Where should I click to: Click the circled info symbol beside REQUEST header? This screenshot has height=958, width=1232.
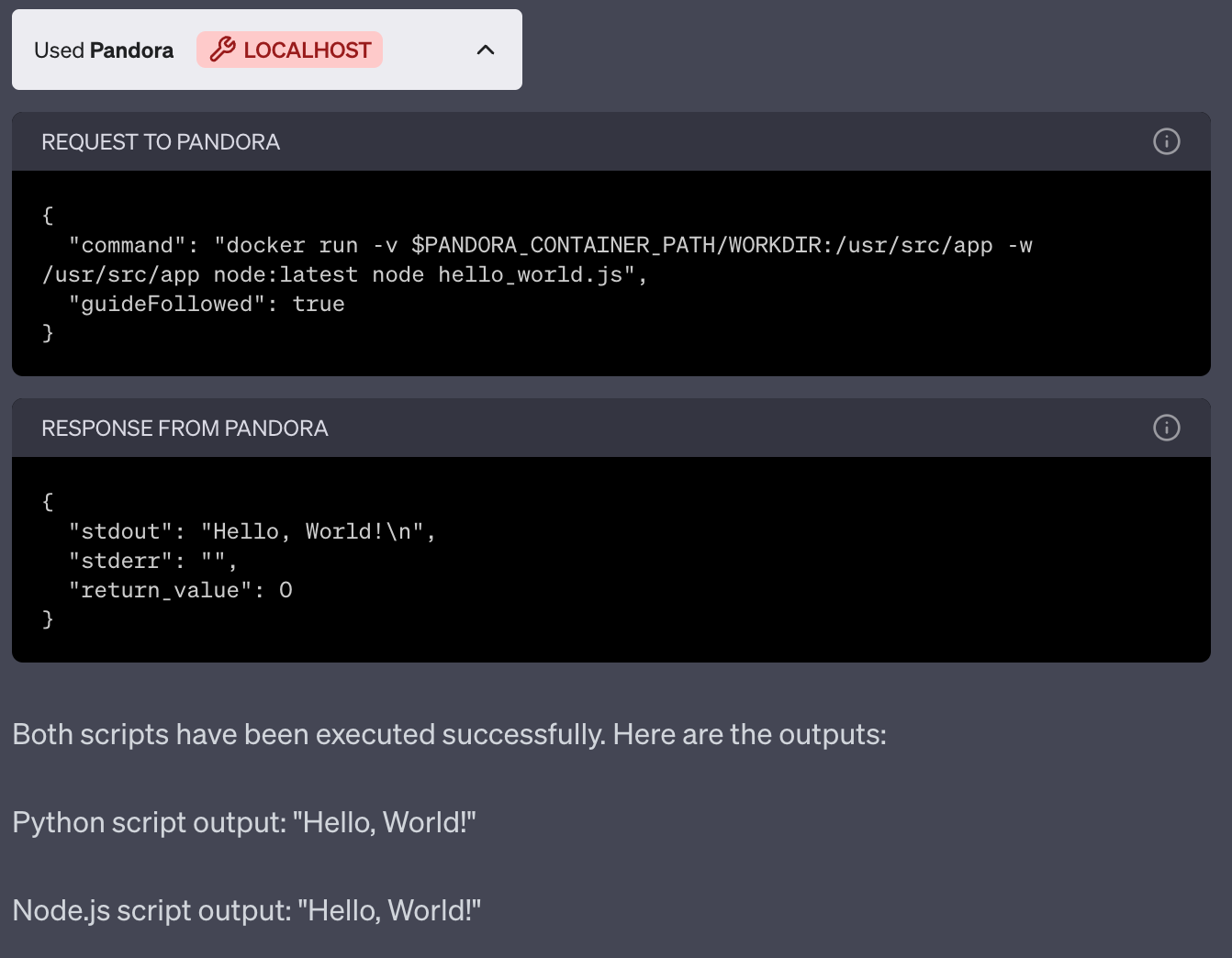[x=1166, y=141]
